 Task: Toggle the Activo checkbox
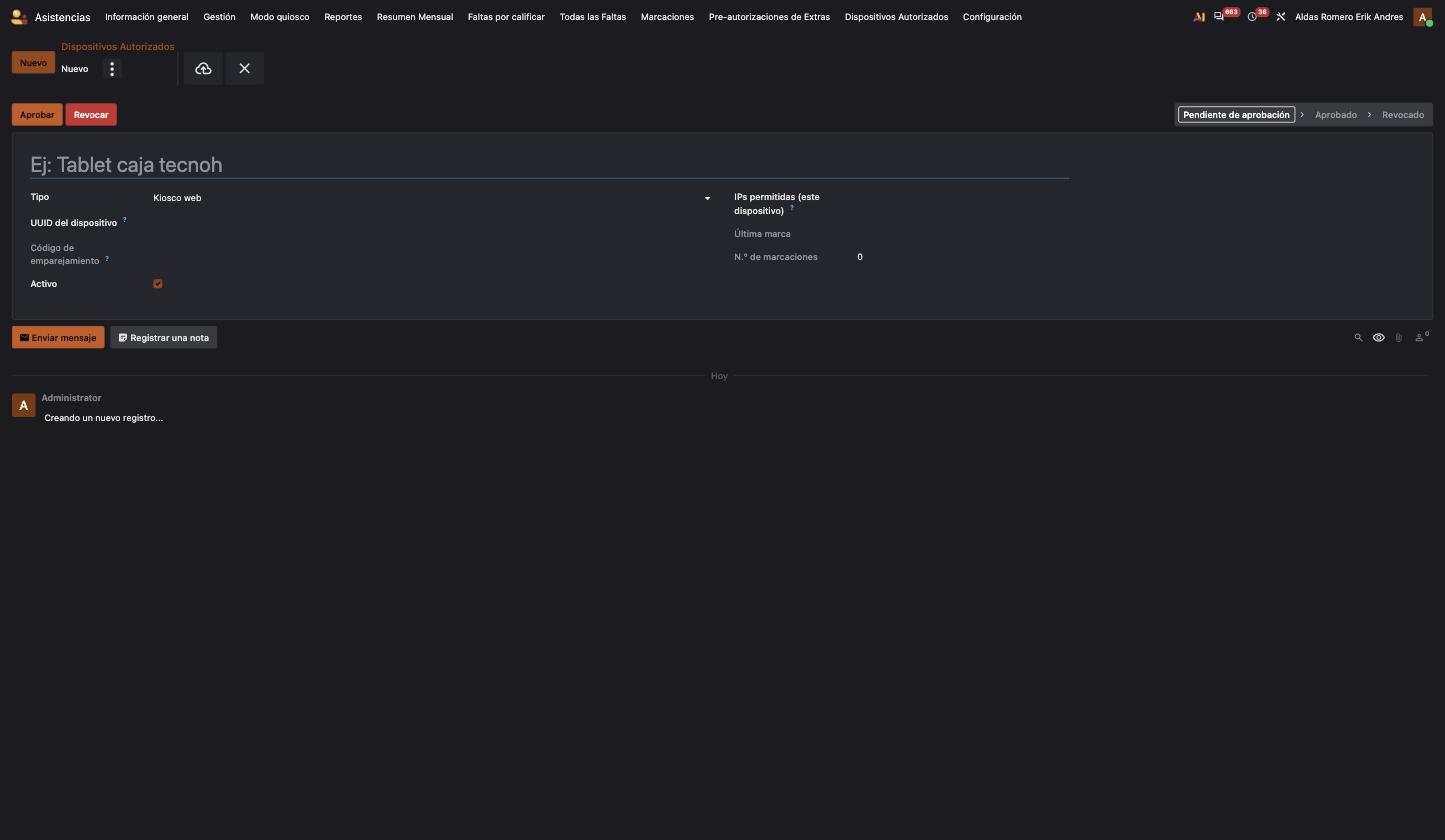pyautogui.click(x=158, y=284)
